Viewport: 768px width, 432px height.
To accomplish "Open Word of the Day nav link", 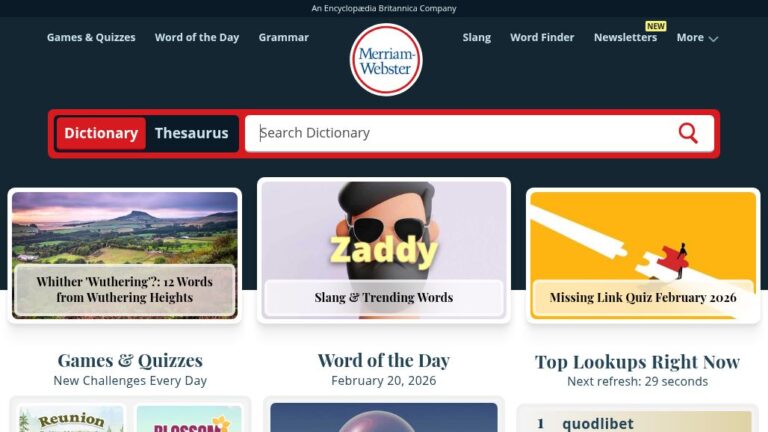I will [x=197, y=37].
